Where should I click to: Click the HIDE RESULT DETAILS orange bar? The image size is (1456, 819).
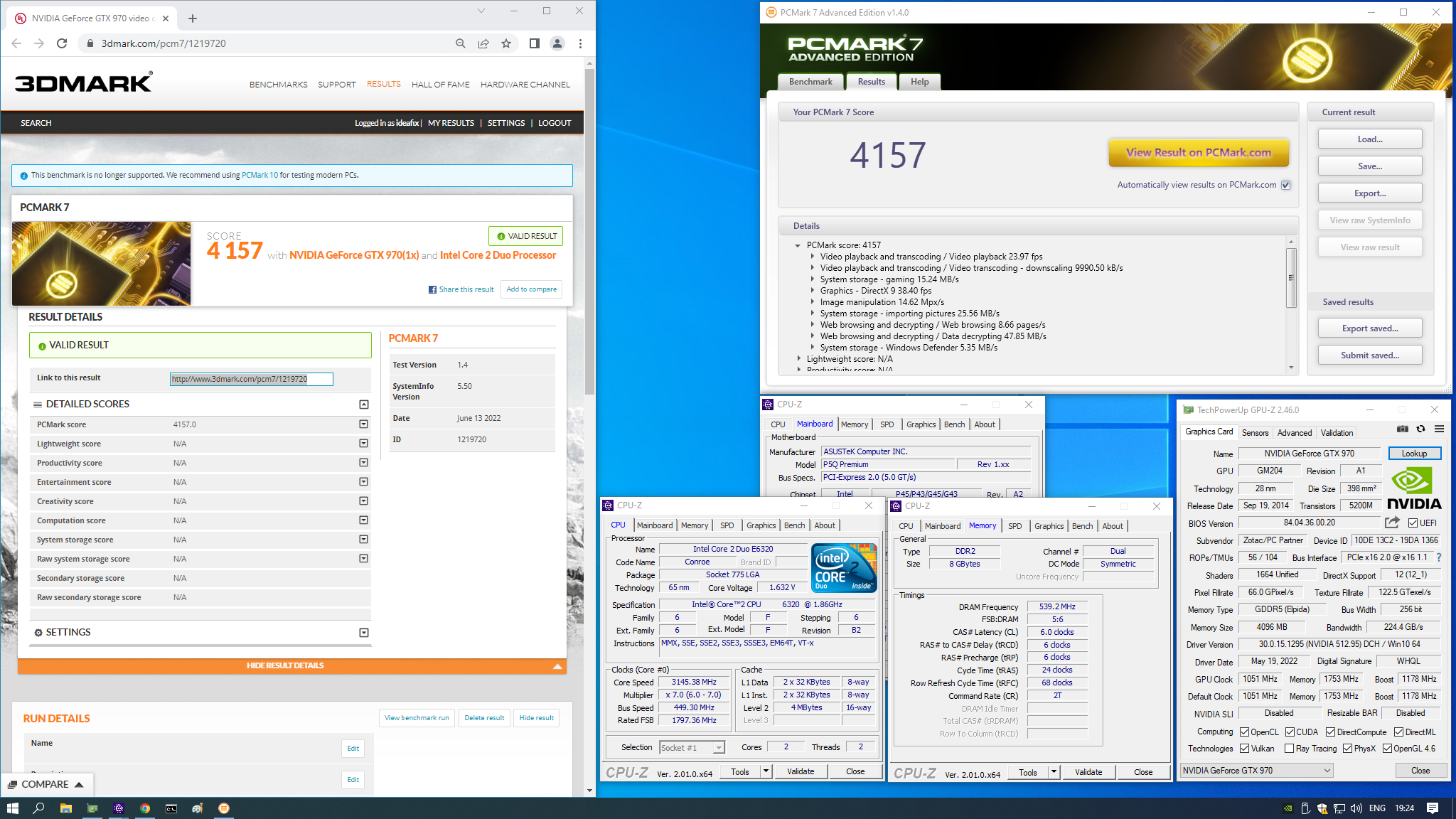click(291, 665)
